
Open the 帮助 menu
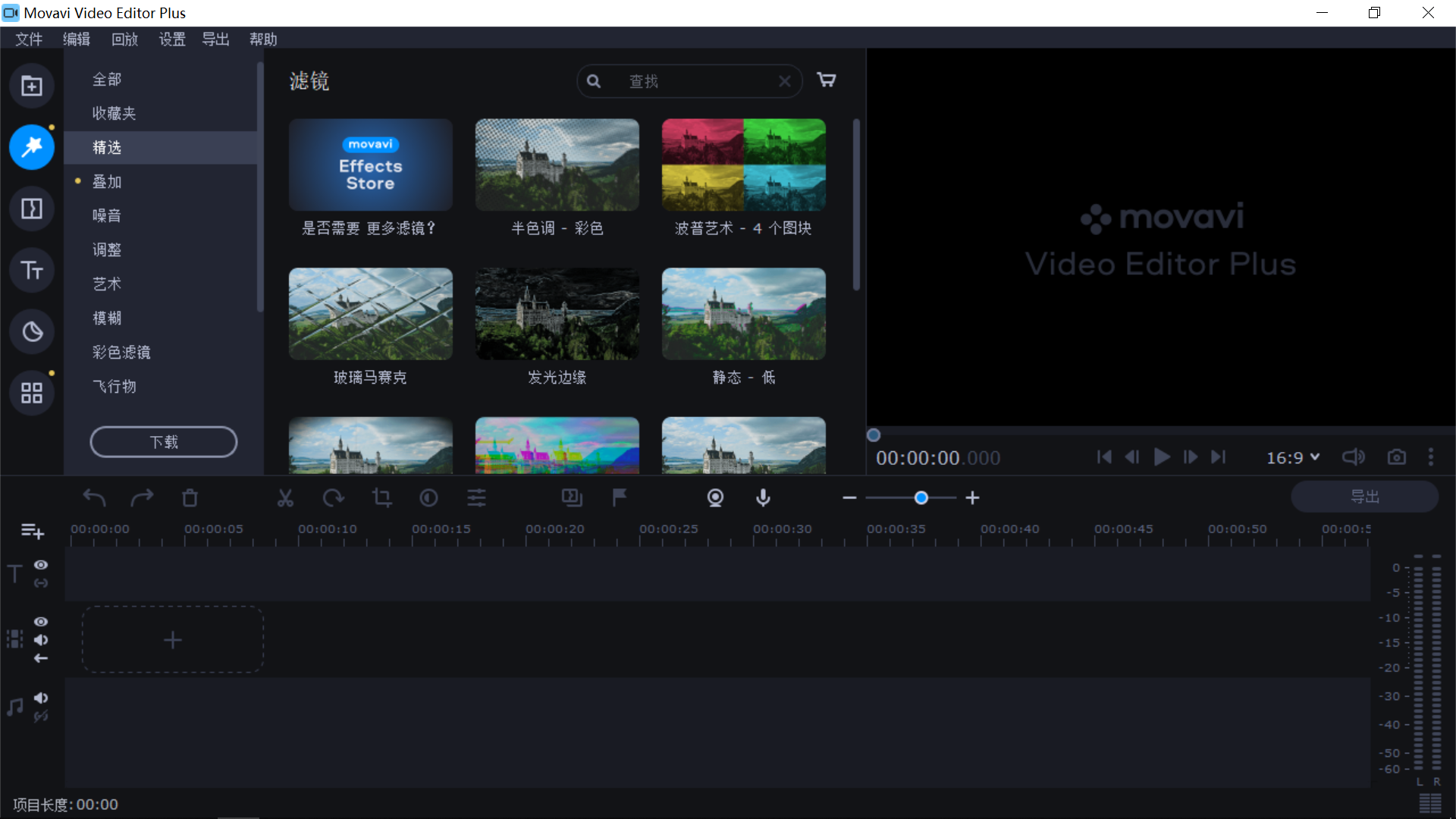coord(263,39)
